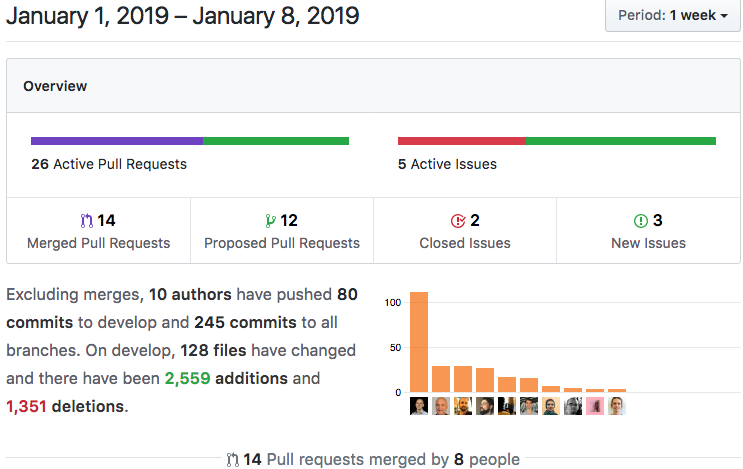Click the branch icon beside 12 proposed

coord(270,221)
